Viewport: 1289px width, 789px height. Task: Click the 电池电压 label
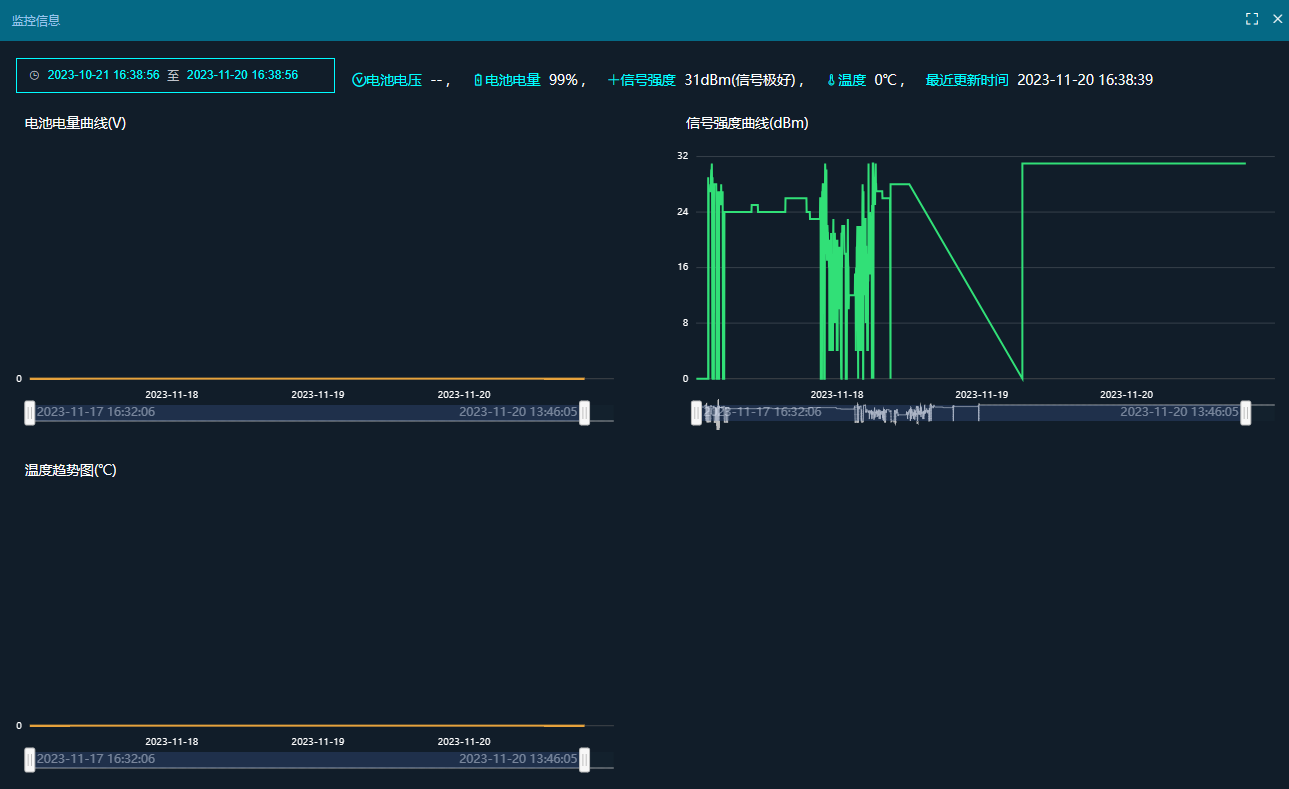tap(393, 80)
